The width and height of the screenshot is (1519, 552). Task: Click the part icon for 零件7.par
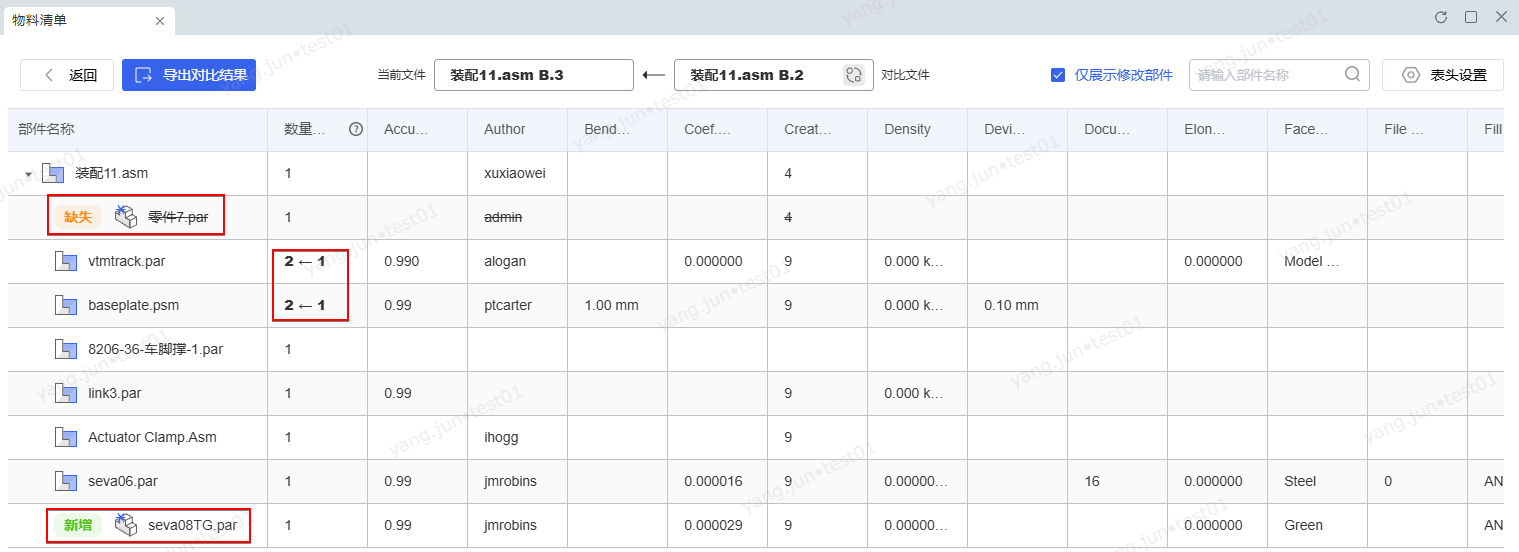pyautogui.click(x=125, y=217)
